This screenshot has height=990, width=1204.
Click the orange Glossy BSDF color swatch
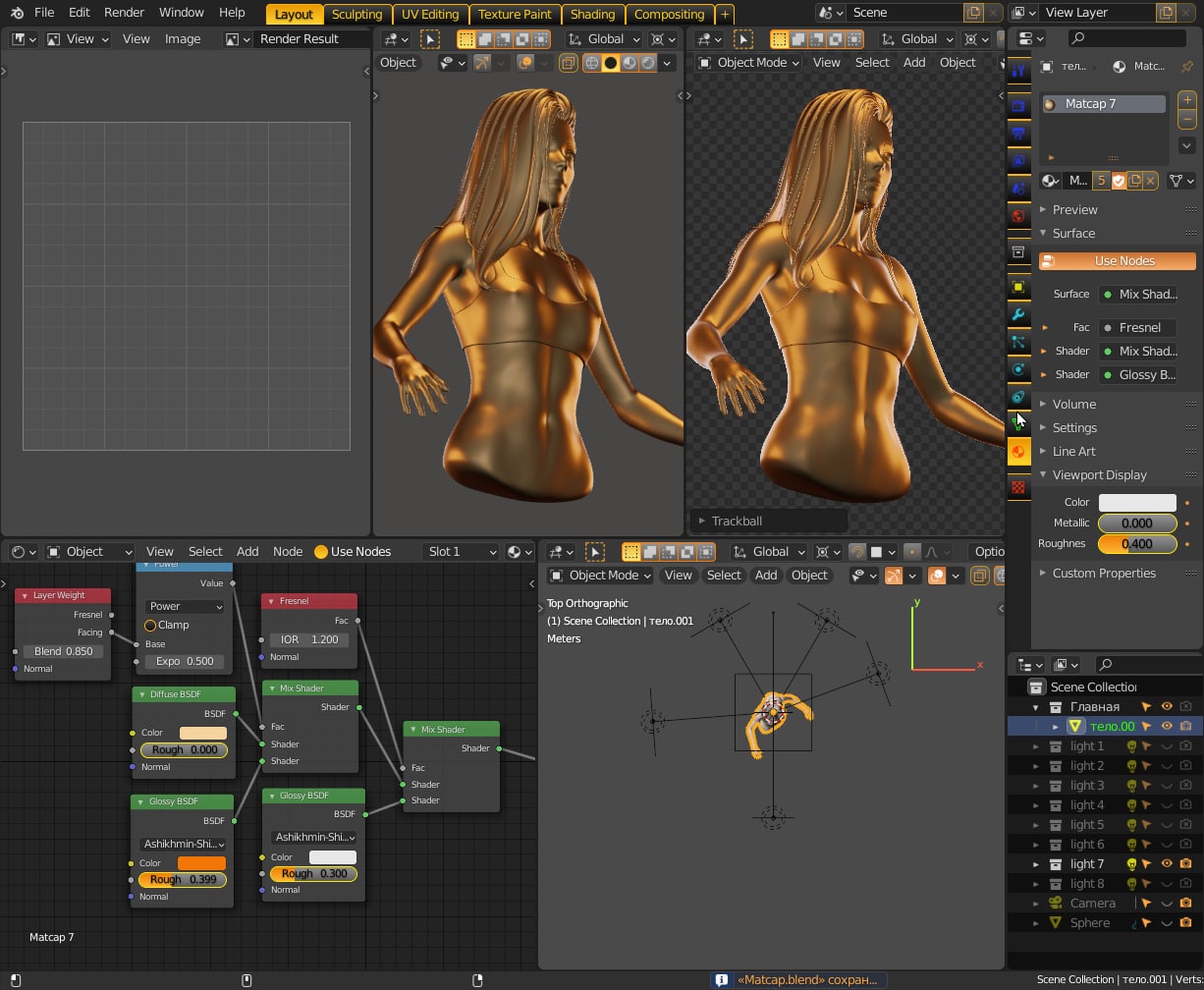(201, 863)
